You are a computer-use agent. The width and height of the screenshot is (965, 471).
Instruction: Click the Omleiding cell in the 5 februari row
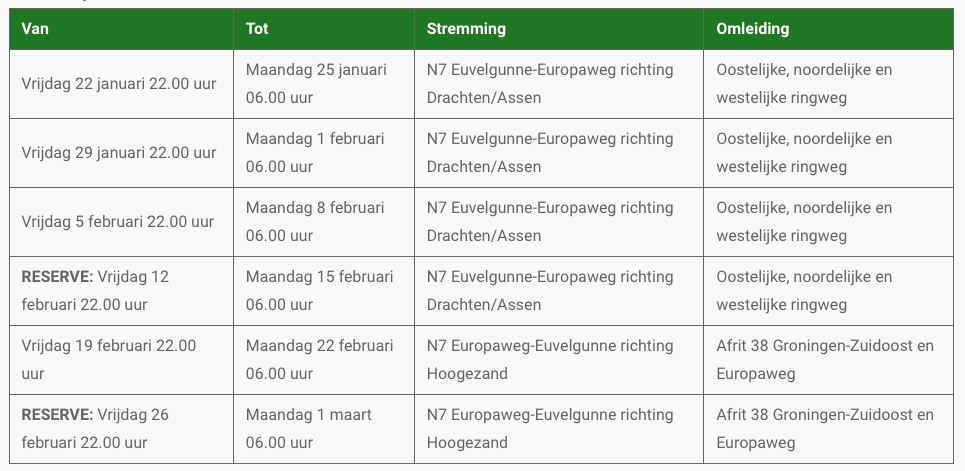pyautogui.click(x=804, y=222)
